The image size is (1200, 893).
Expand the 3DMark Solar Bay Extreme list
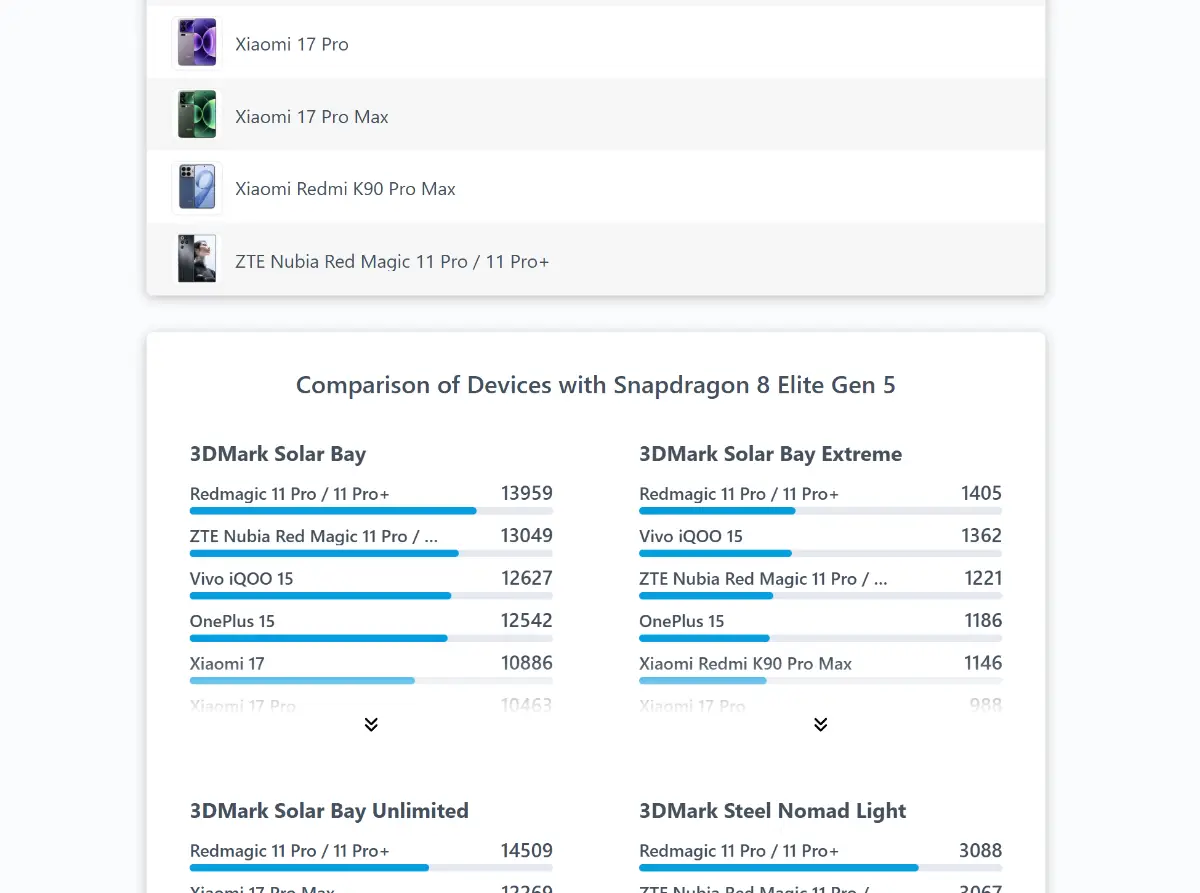click(x=820, y=724)
